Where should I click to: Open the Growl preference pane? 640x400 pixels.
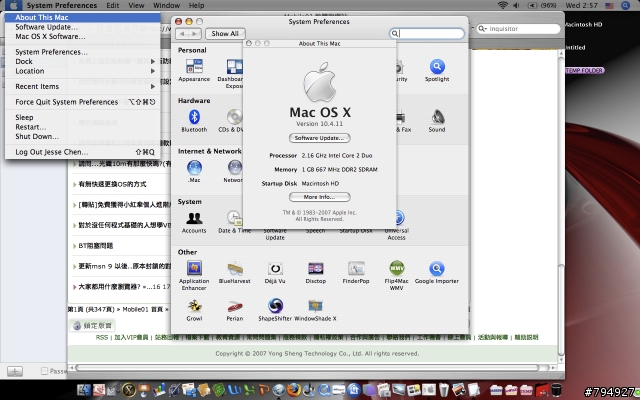(194, 310)
